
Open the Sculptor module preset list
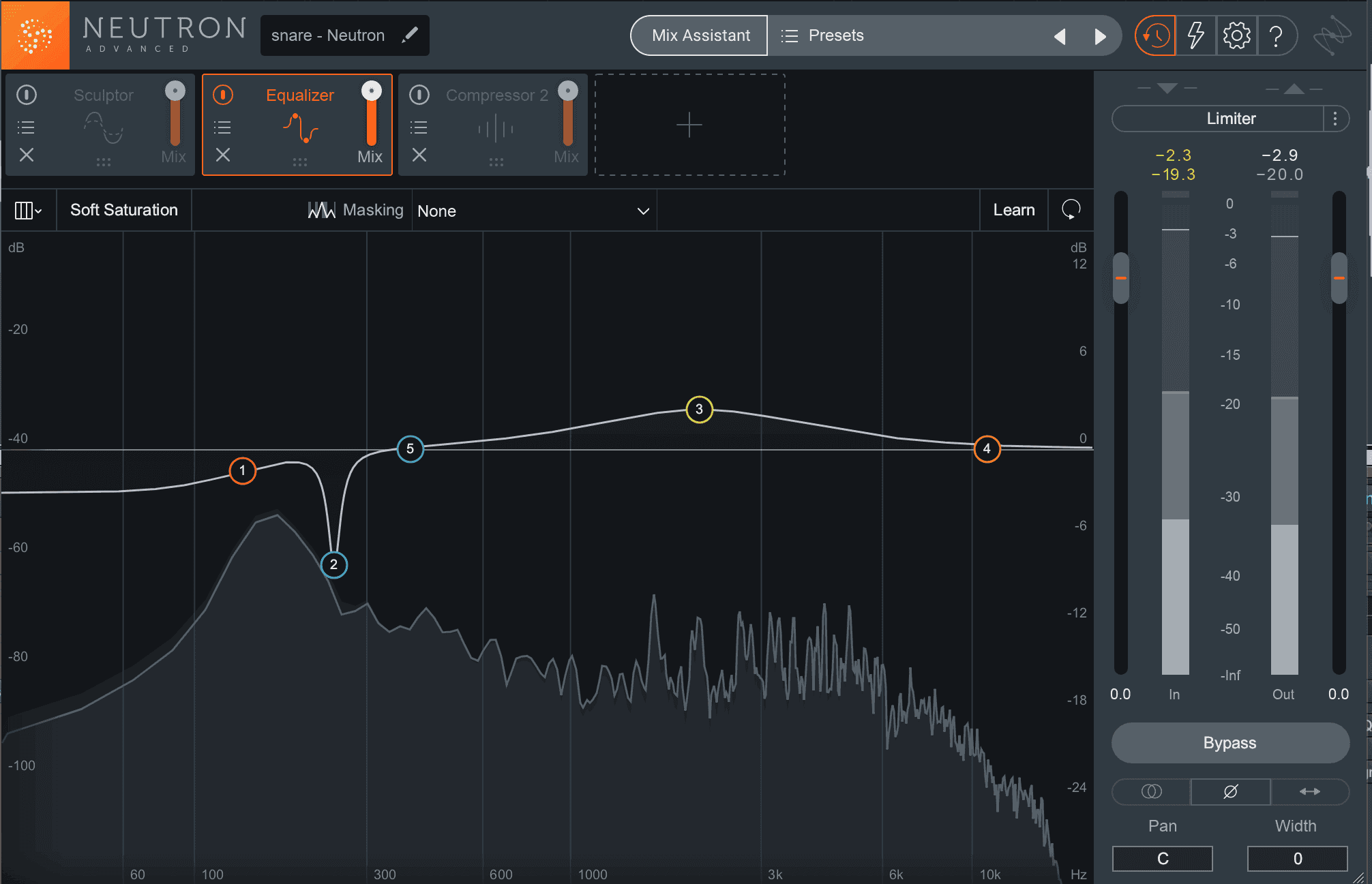(26, 127)
